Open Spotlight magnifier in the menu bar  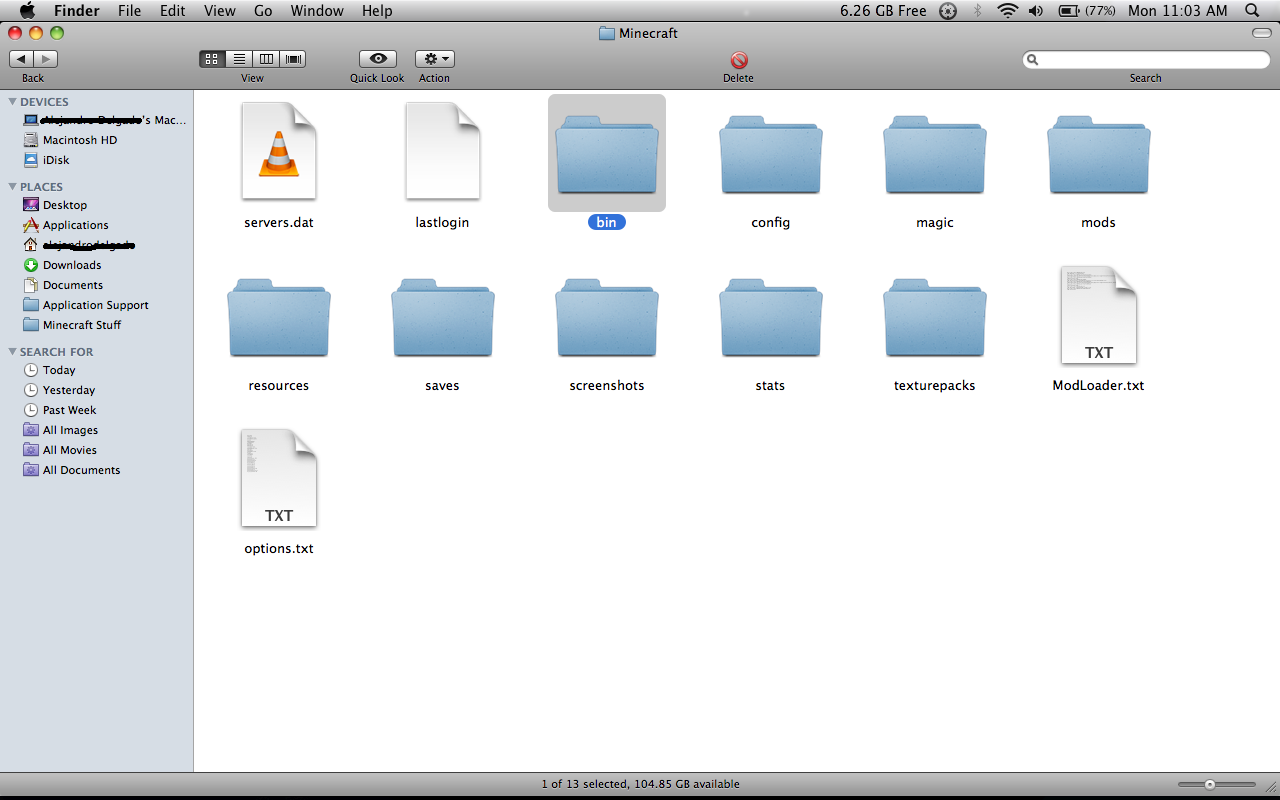pyautogui.click(x=1252, y=11)
